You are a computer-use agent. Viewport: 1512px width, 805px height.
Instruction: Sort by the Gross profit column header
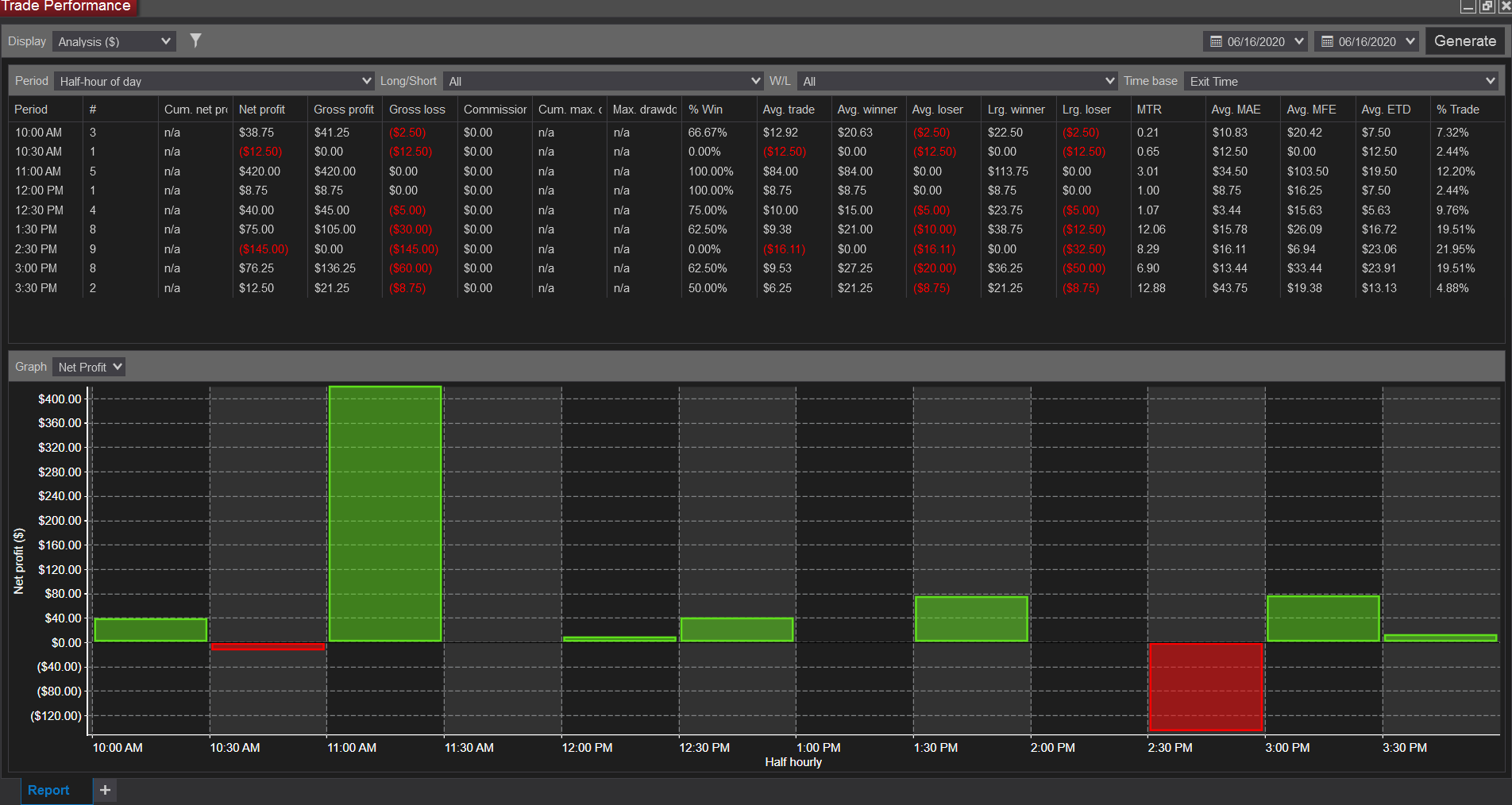[344, 110]
